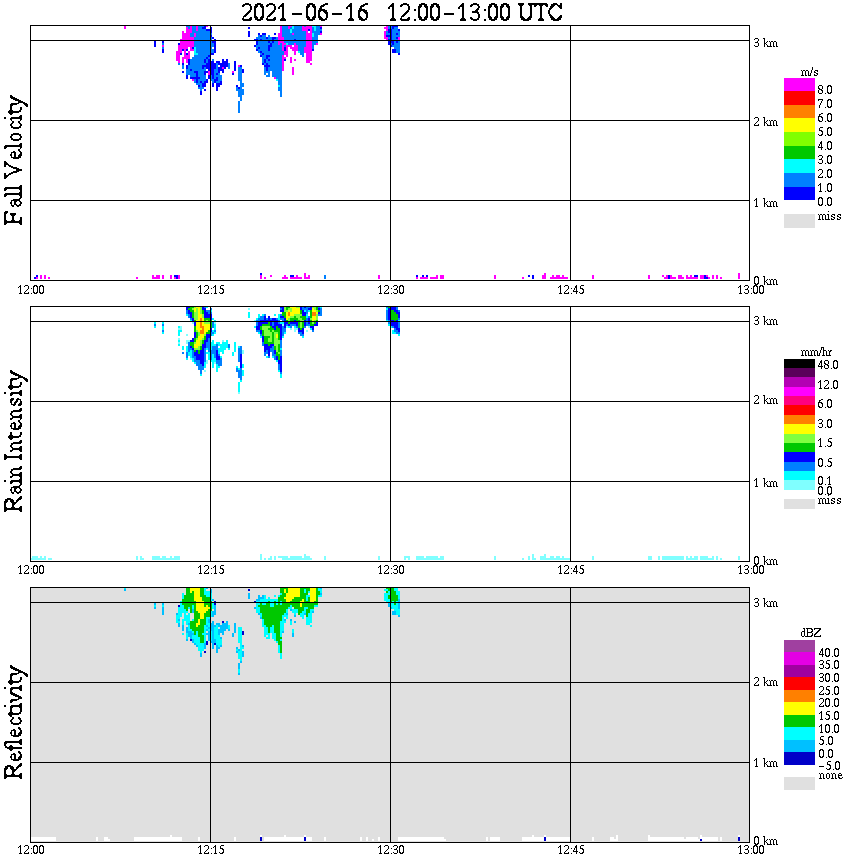Click the gray 'miss' swatch in the mm/hr legend
This screenshot has height=868, width=850.
(x=799, y=504)
